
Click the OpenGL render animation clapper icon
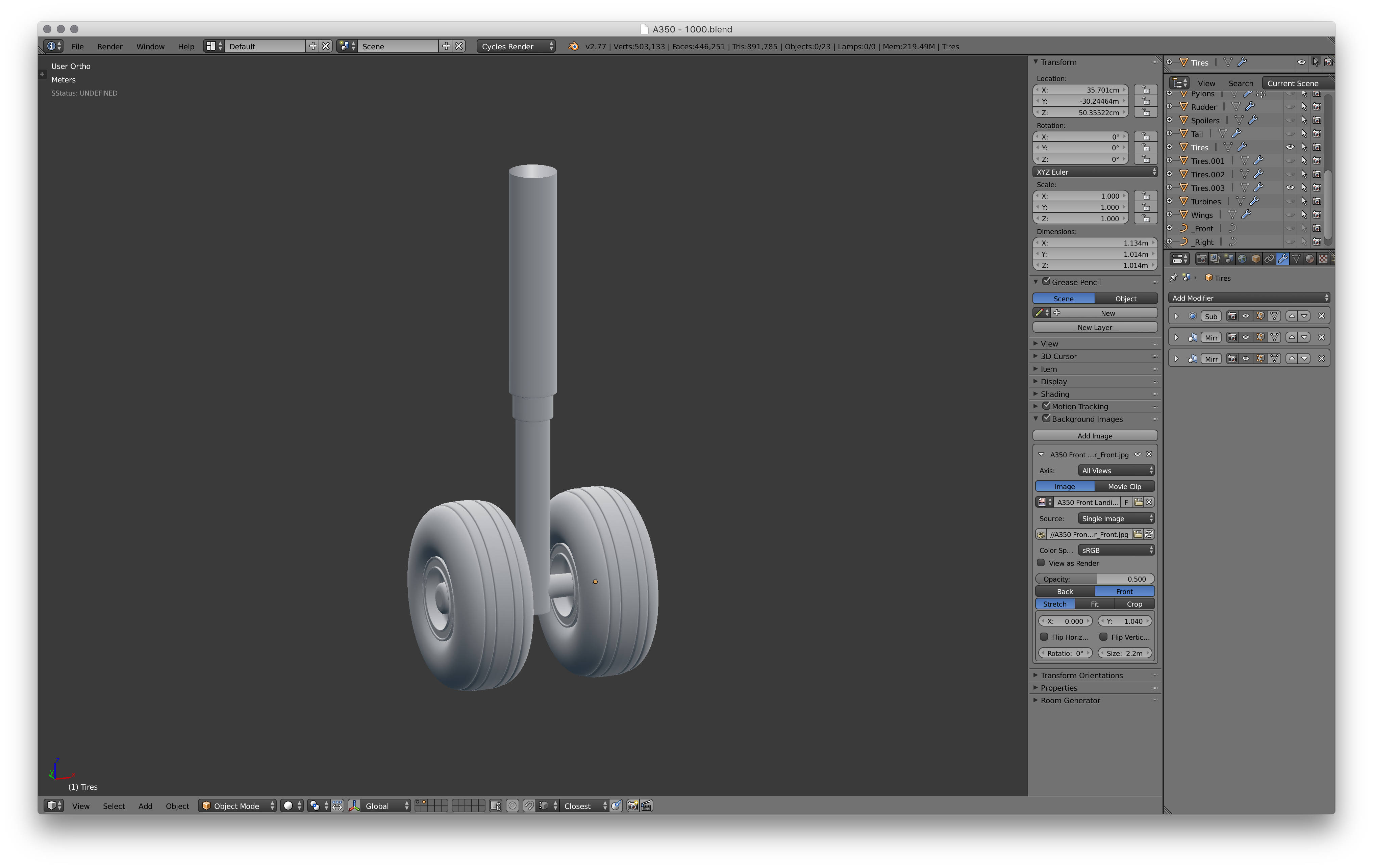point(647,806)
